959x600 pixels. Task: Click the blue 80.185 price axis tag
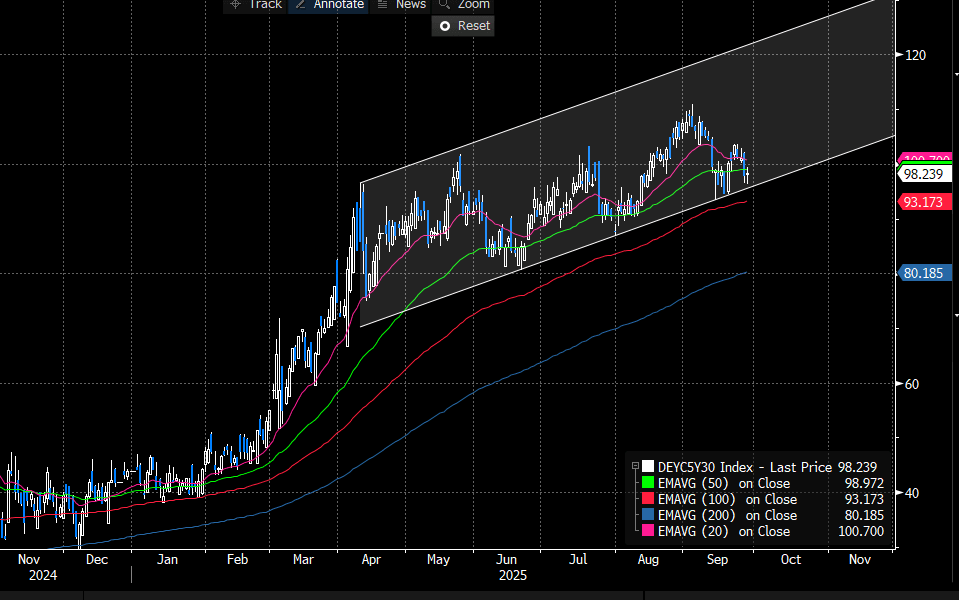click(924, 272)
